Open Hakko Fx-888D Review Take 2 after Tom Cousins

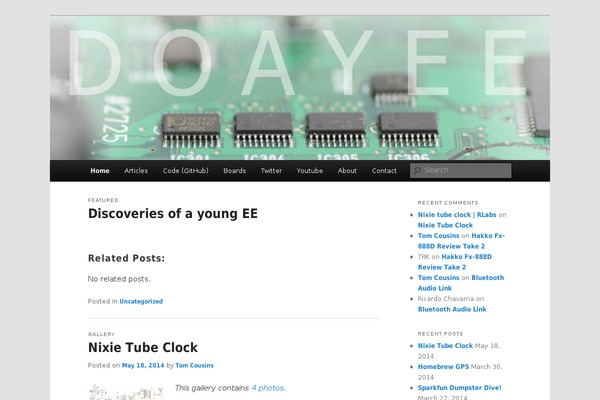[461, 241]
